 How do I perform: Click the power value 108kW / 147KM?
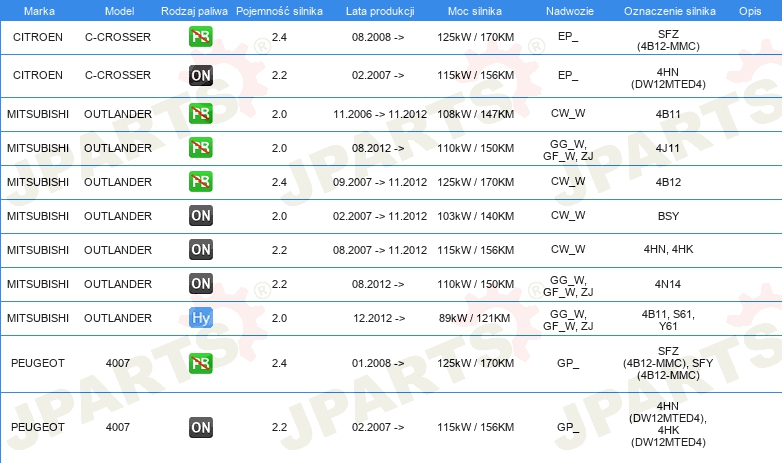pyautogui.click(x=475, y=114)
